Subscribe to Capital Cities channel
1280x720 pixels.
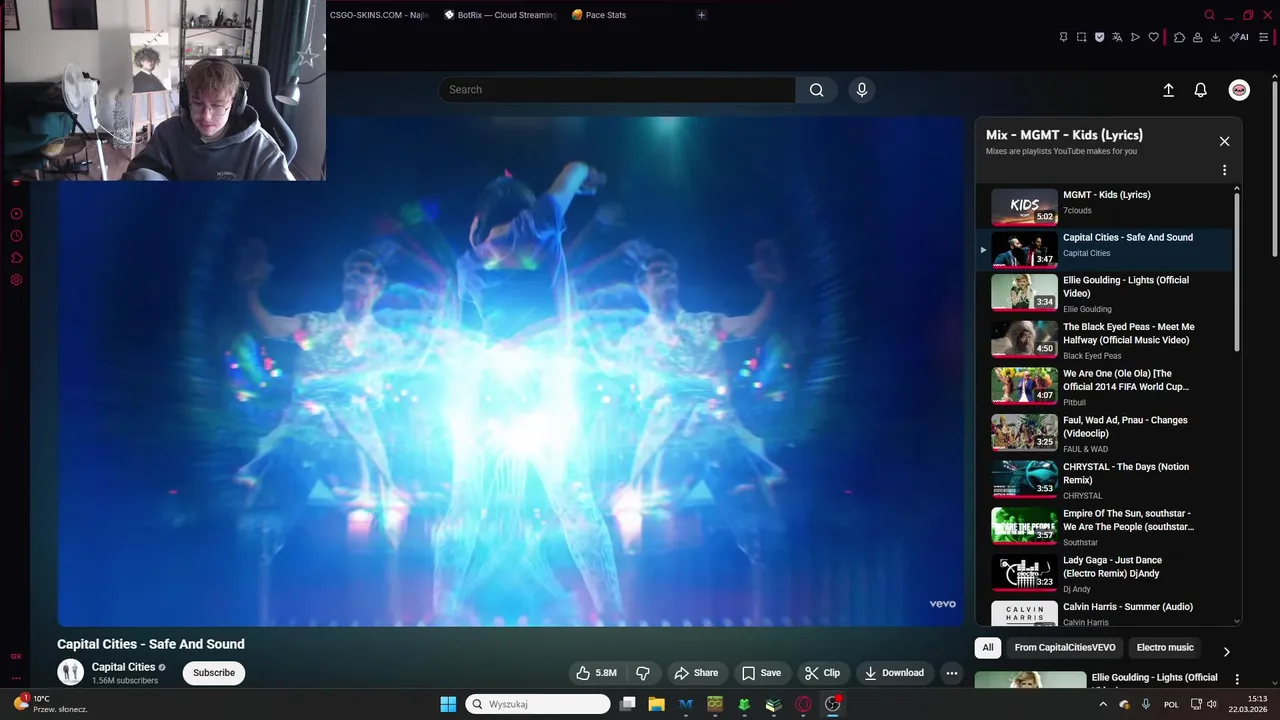click(214, 673)
